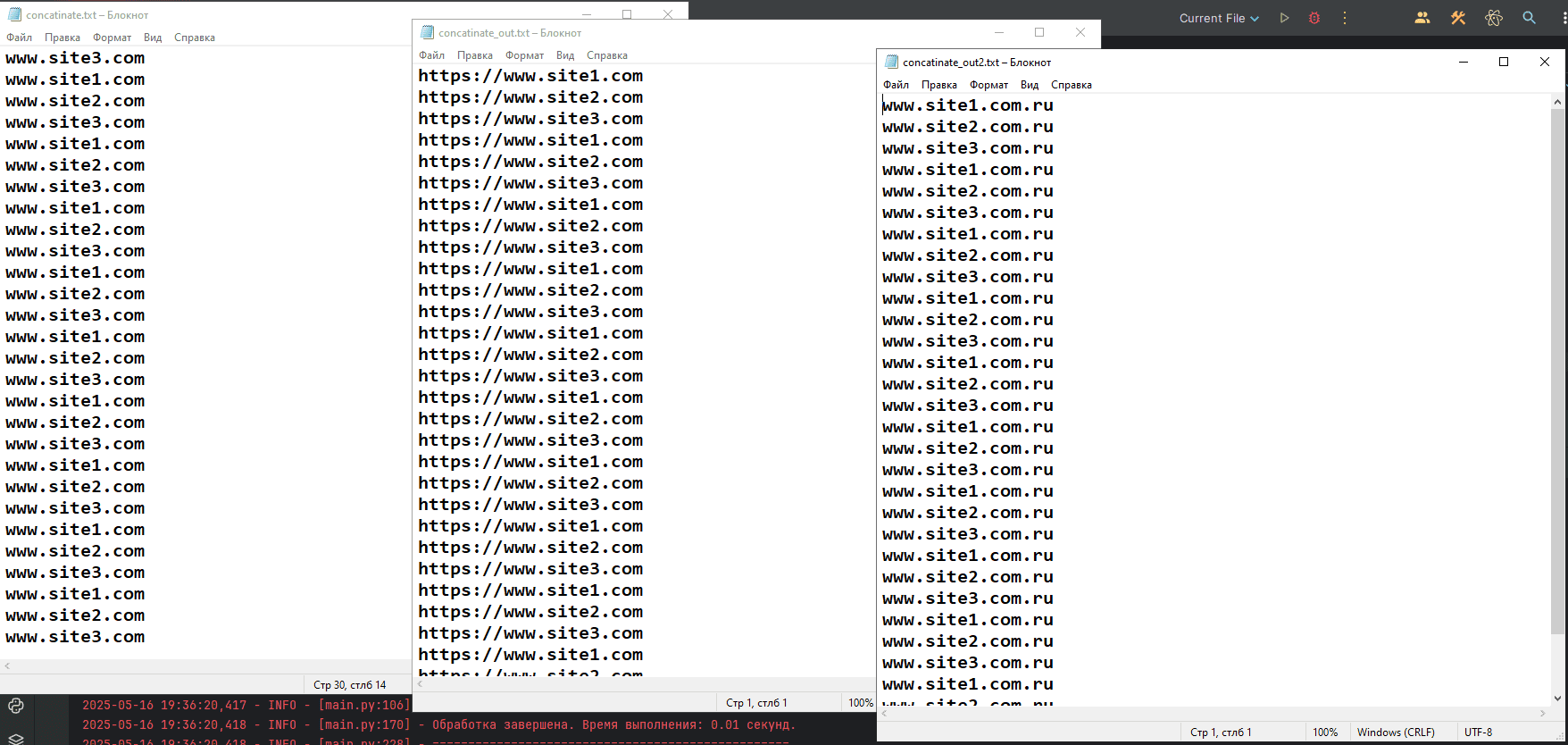Screen dimensions: 1568x745
Task: Click the Windows (CRLF) status entry
Action: [x=1396, y=732]
